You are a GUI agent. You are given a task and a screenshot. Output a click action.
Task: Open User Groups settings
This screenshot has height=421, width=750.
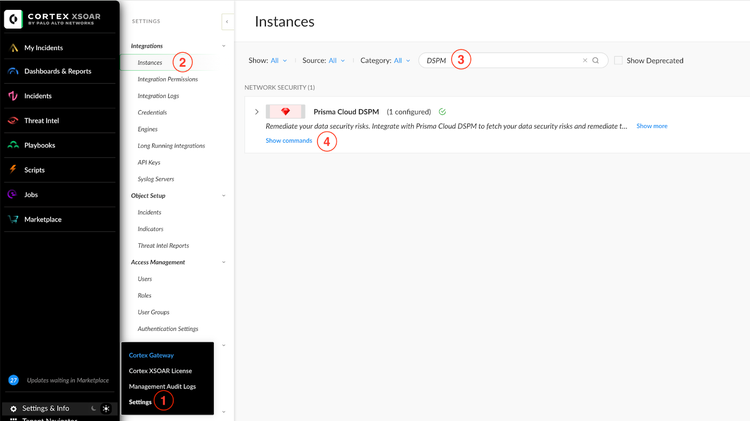pyautogui.click(x=153, y=312)
